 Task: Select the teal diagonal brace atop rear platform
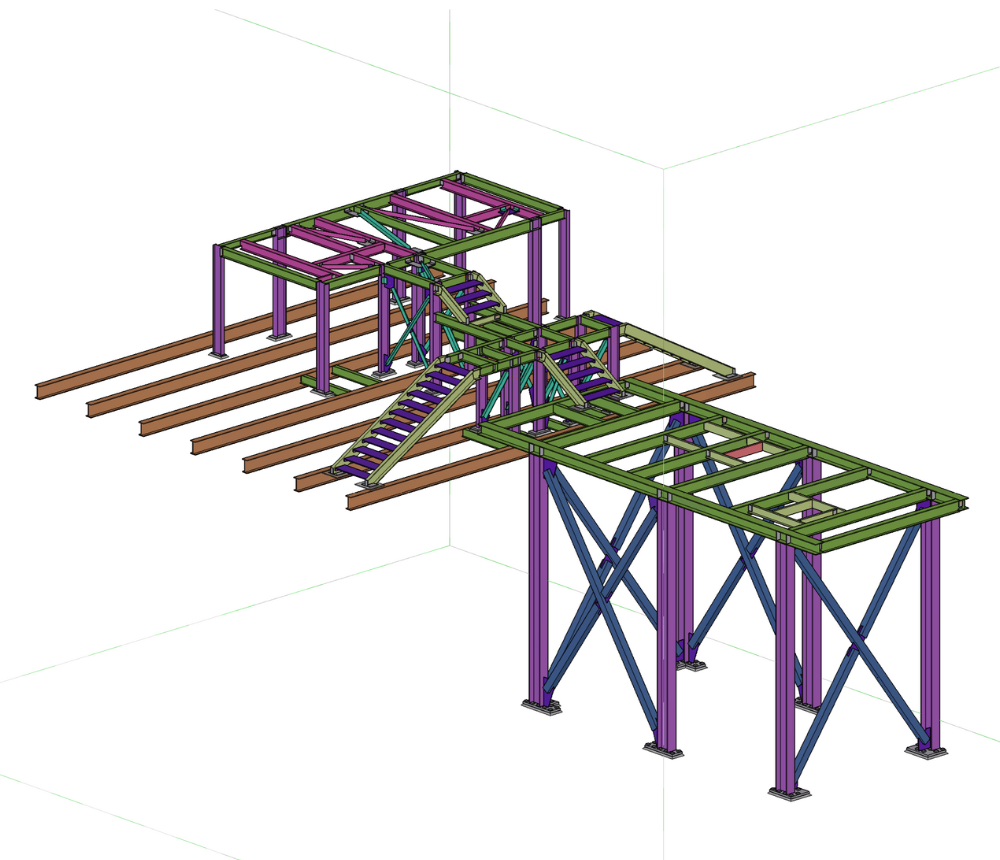tap(380, 228)
